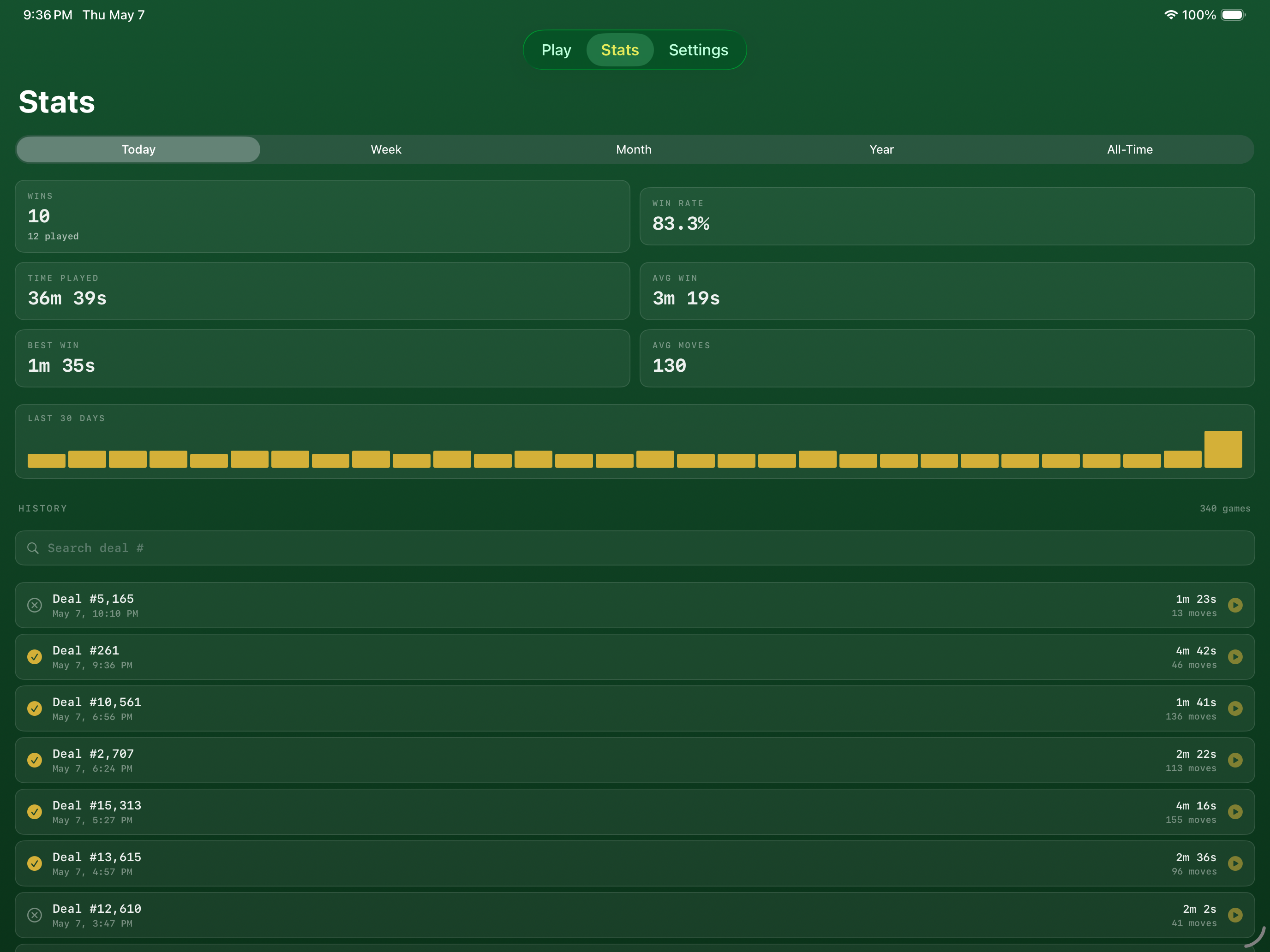Click the Wi-Fi status icon

(1171, 15)
